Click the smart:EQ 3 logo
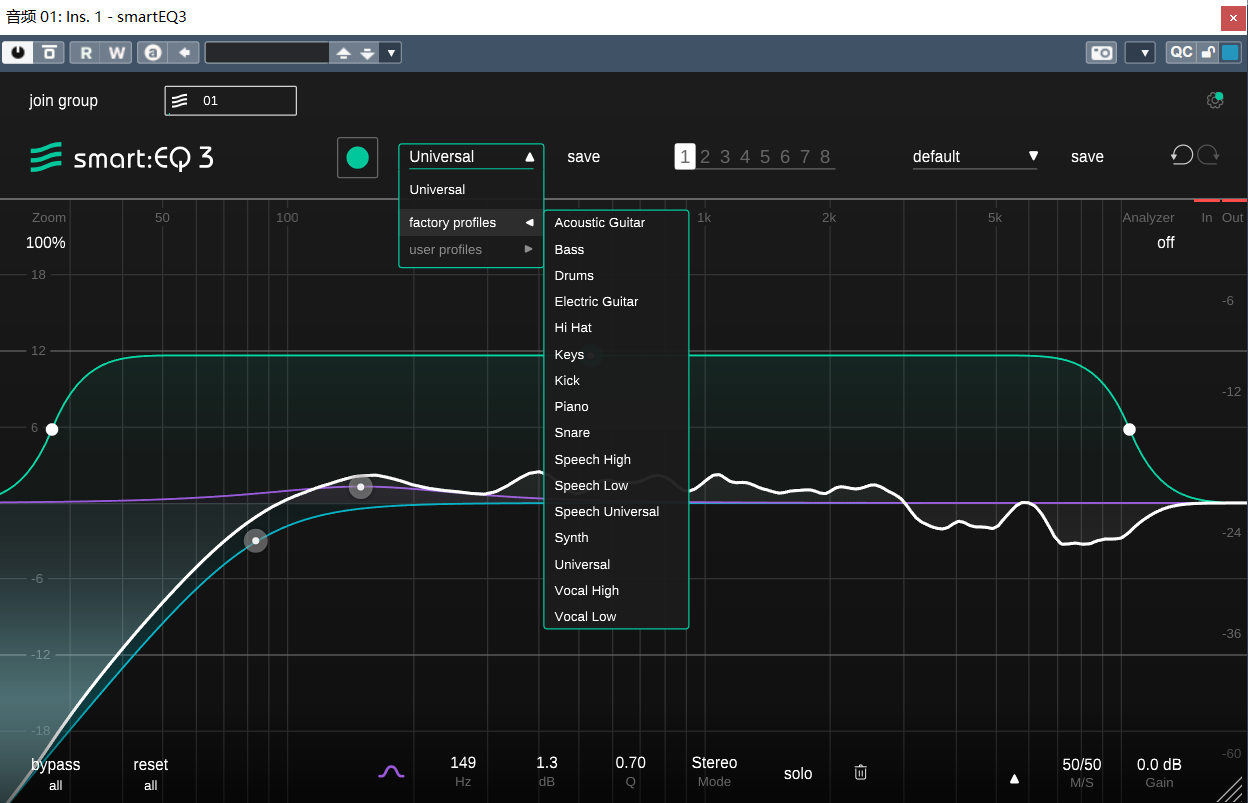 (x=121, y=157)
